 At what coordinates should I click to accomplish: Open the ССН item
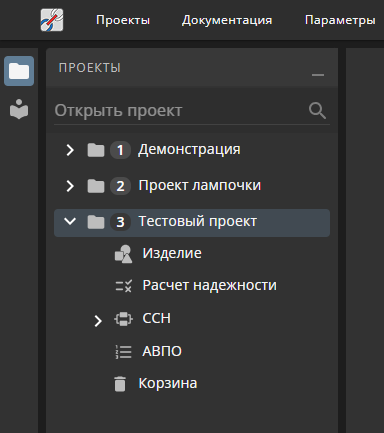coord(156,318)
